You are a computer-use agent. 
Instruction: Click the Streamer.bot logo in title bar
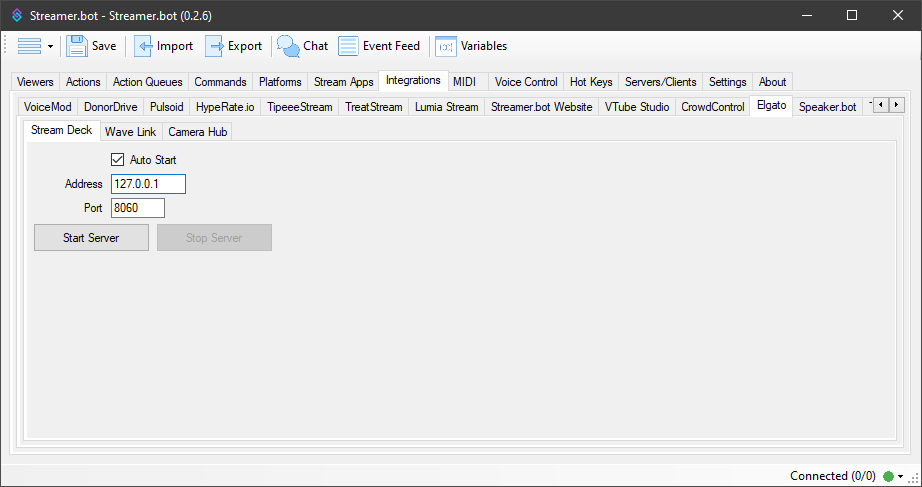point(17,15)
